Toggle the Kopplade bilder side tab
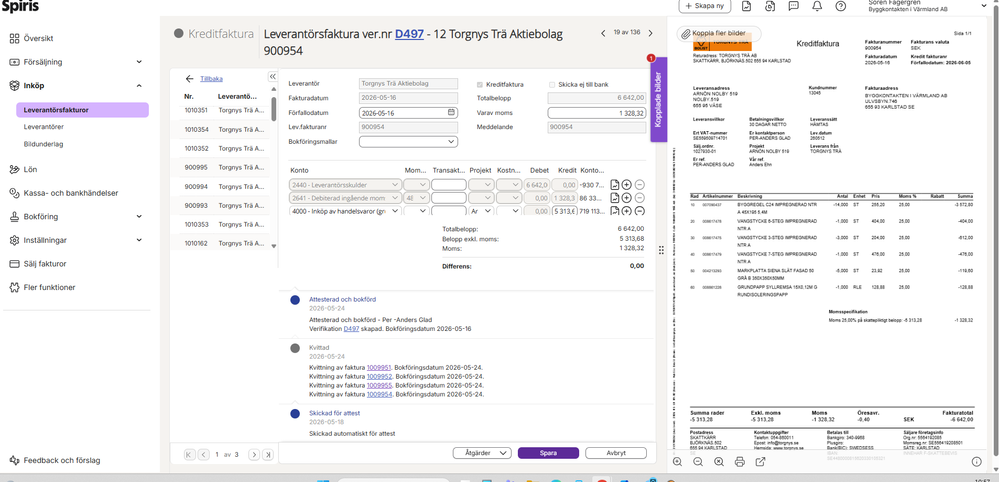Image resolution: width=999 pixels, height=482 pixels. pyautogui.click(x=658, y=99)
